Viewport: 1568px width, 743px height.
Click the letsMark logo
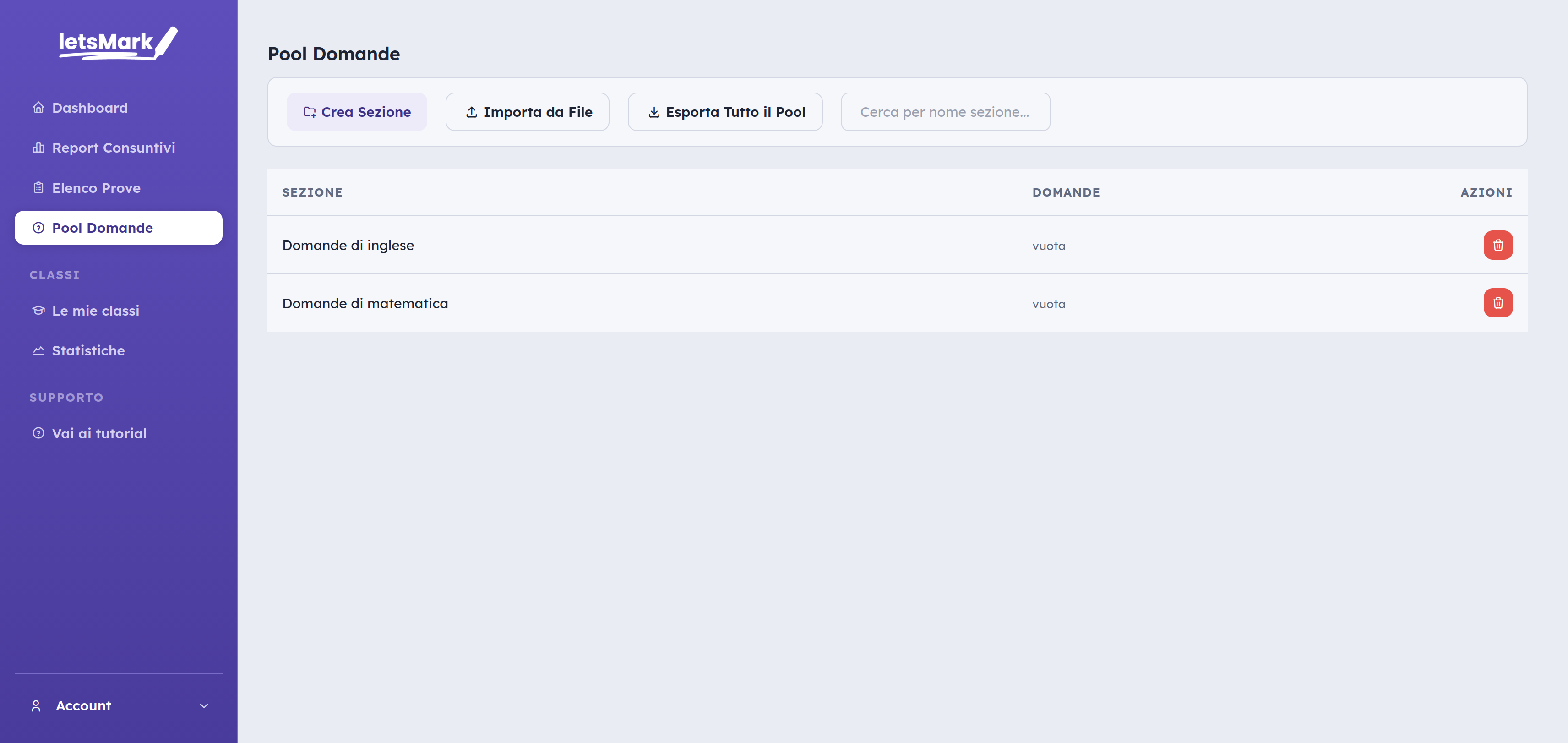click(118, 43)
